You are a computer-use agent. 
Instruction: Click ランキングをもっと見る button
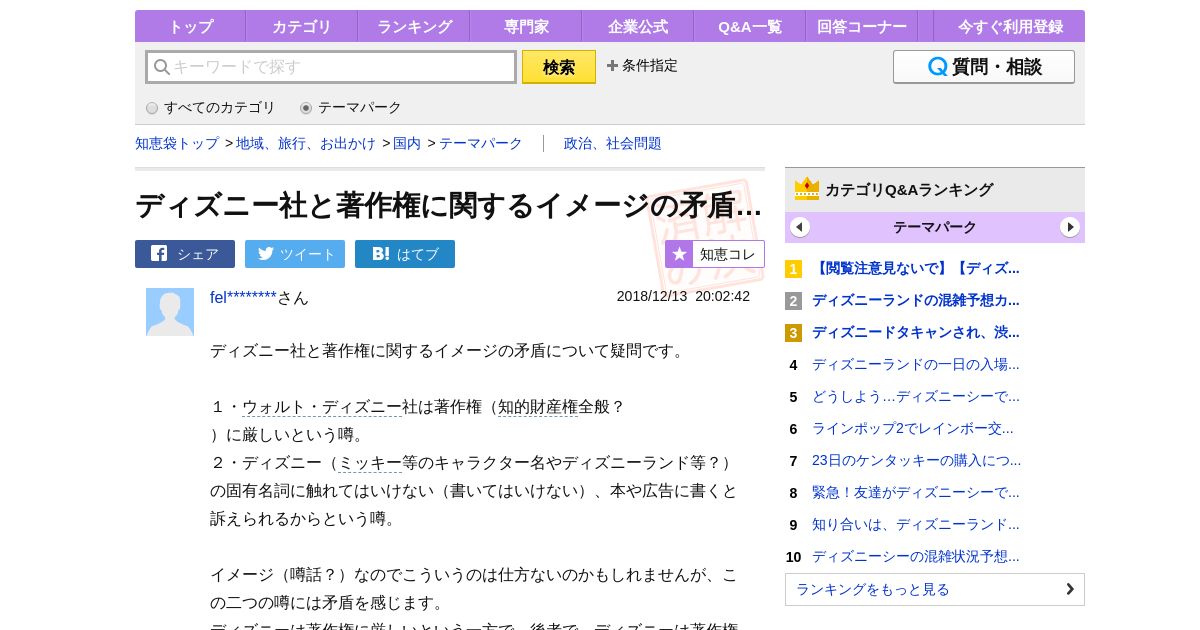coord(935,589)
